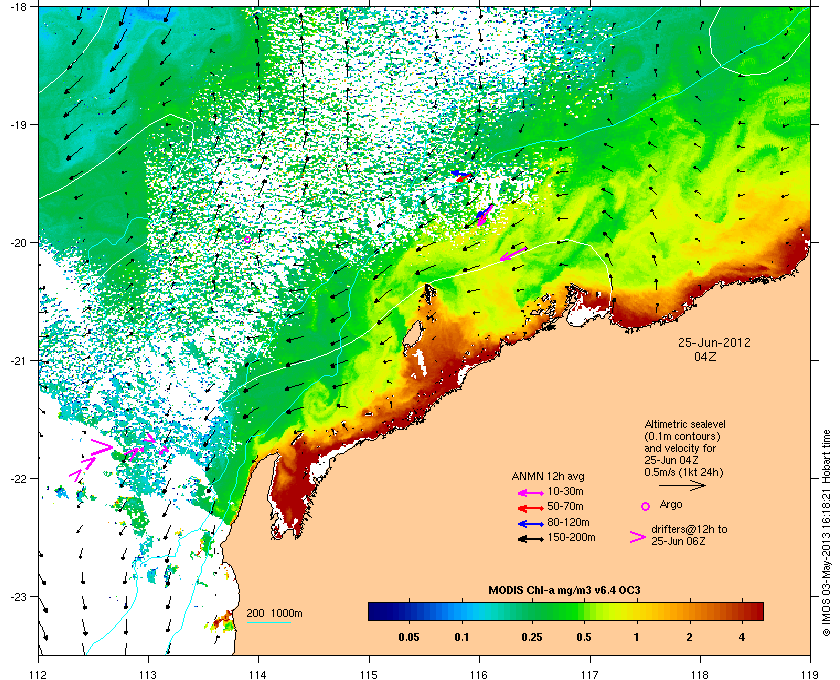Click the 0.5m/s velocity scale arrow
This screenshot has width=840, height=680.
682,485
